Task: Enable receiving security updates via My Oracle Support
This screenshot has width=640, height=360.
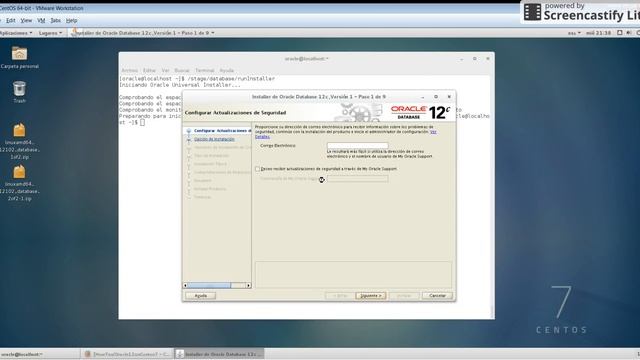Action: click(258, 169)
